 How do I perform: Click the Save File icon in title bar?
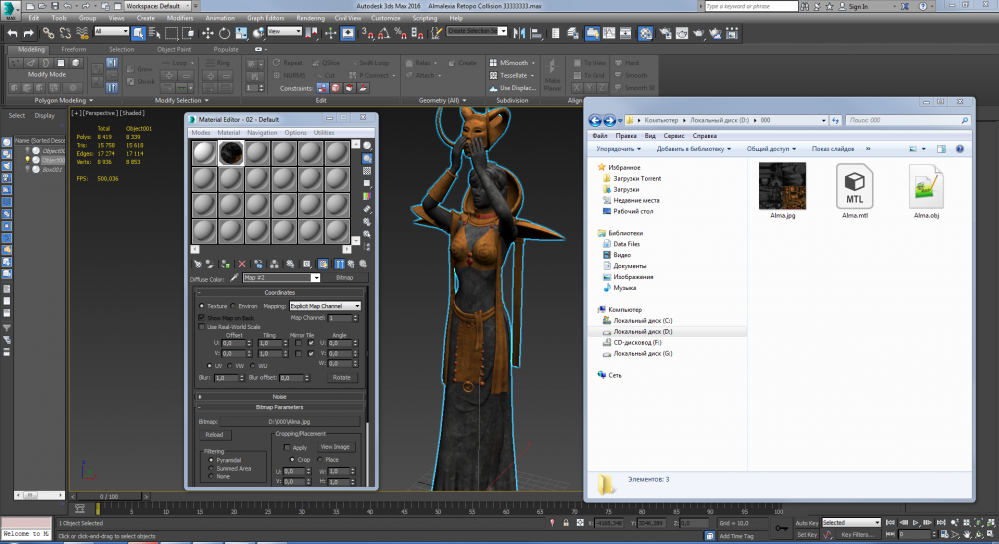pyautogui.click(x=55, y=6)
